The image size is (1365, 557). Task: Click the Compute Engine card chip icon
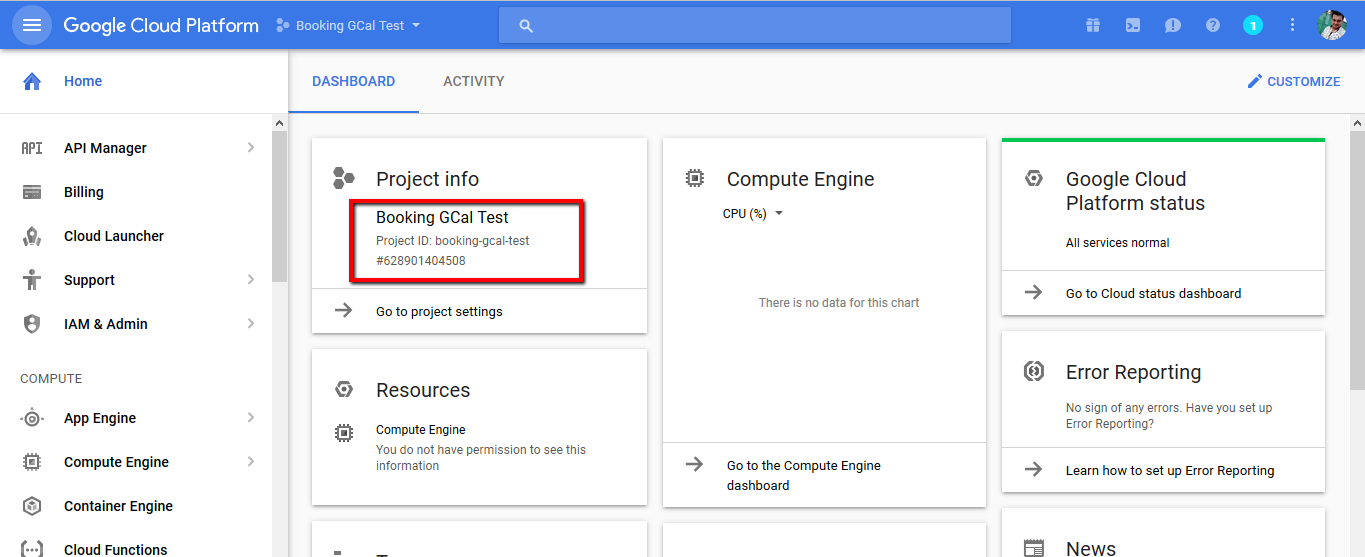[694, 179]
